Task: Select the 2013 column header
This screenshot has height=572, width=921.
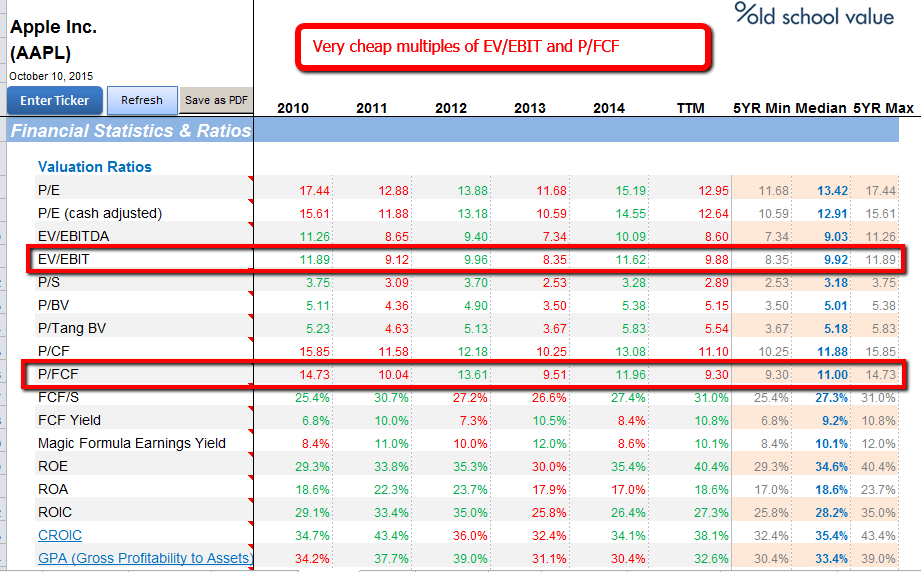Action: [530, 108]
